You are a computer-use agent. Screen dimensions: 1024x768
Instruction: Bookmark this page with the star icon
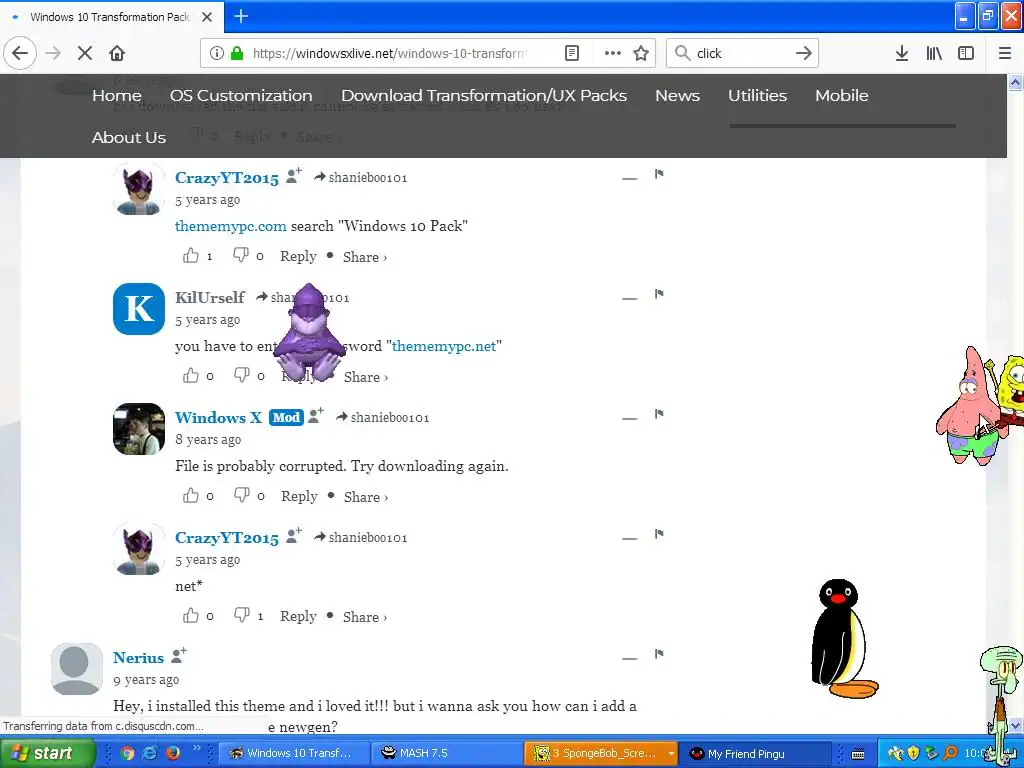pyautogui.click(x=641, y=53)
